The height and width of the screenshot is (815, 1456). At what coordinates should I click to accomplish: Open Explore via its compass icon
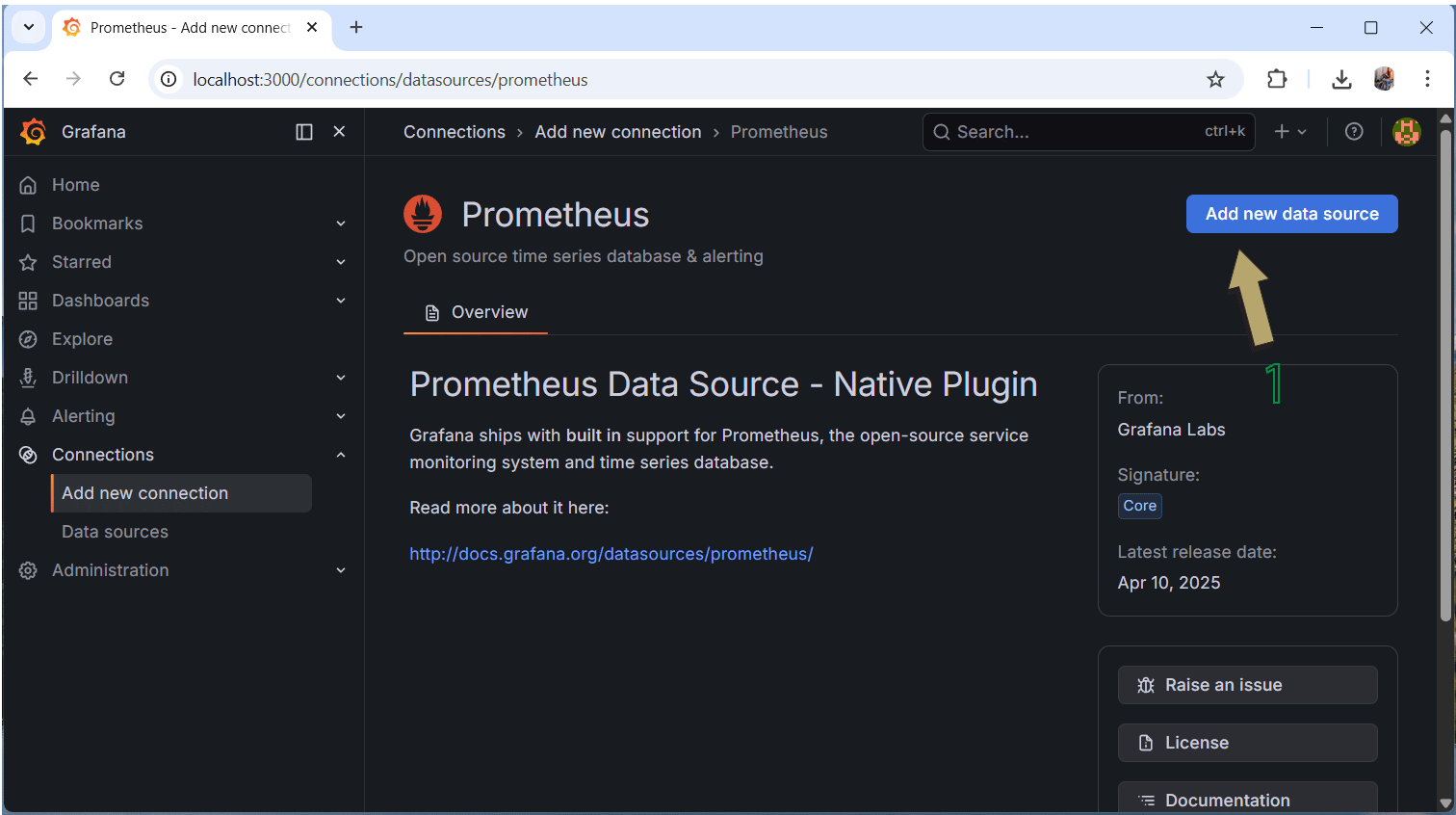pyautogui.click(x=28, y=338)
